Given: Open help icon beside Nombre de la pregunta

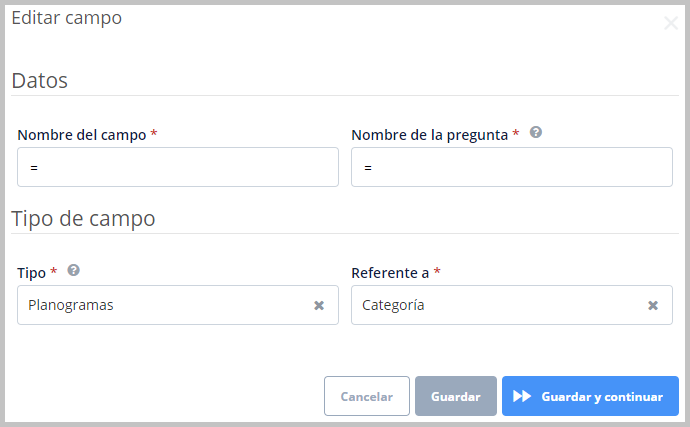Looking at the screenshot, I should (x=536, y=132).
